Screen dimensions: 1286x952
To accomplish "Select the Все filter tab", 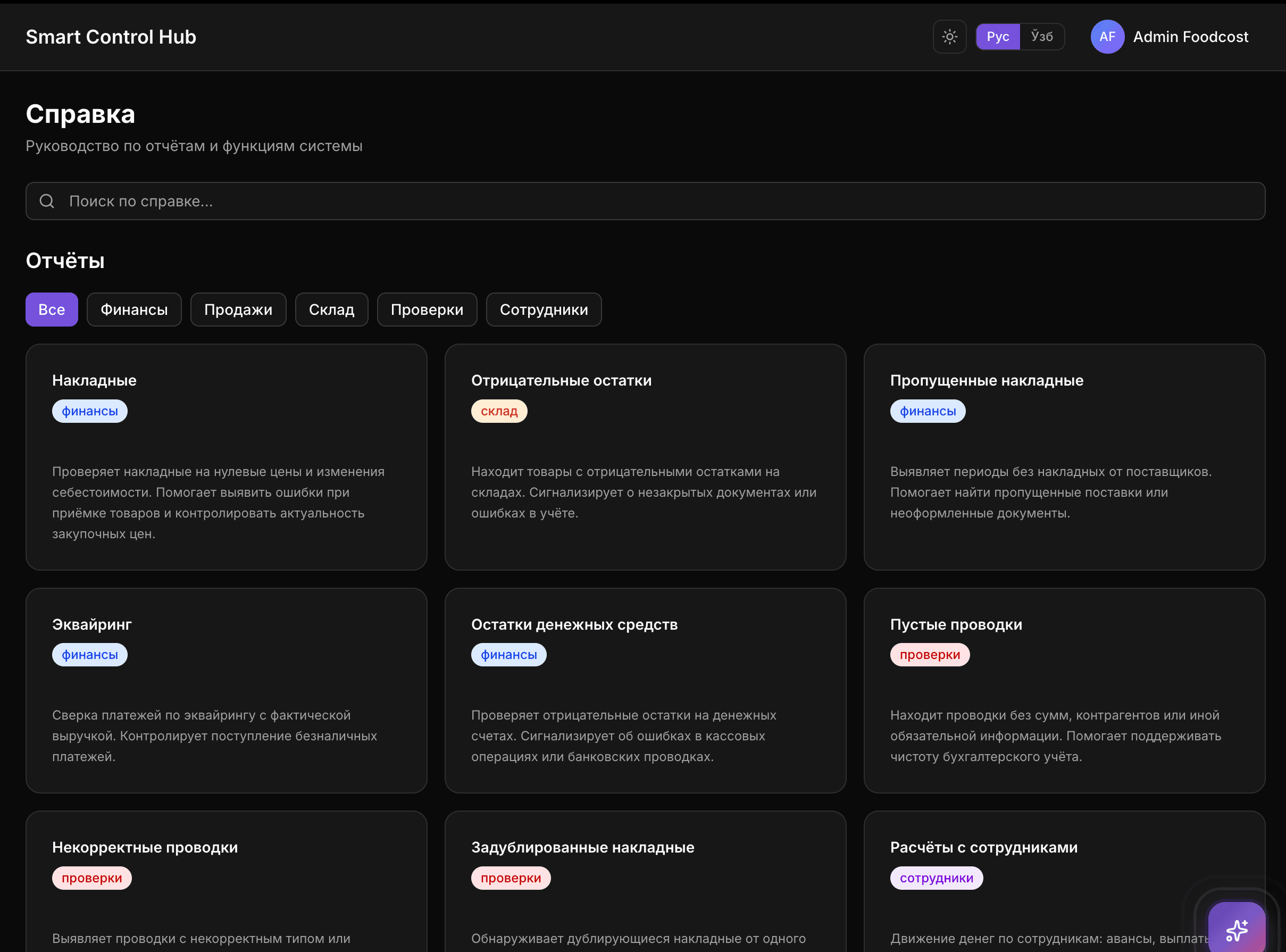I will tap(52, 310).
